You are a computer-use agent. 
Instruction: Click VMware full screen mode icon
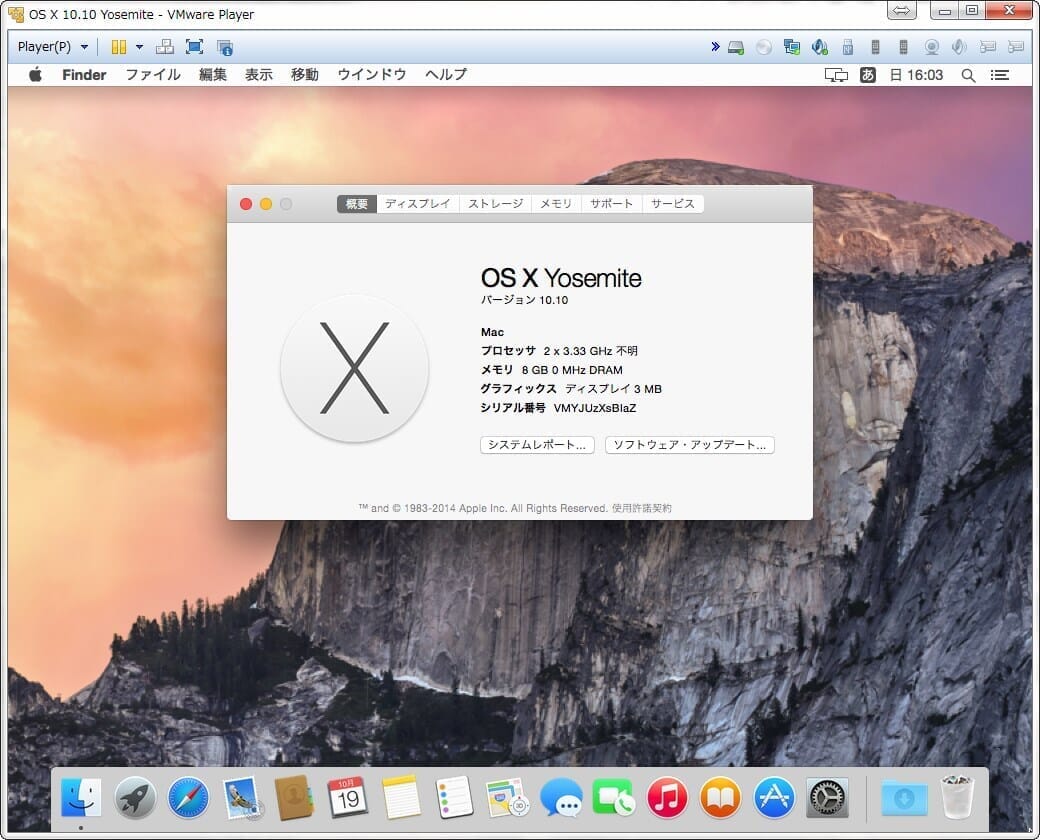(x=194, y=47)
